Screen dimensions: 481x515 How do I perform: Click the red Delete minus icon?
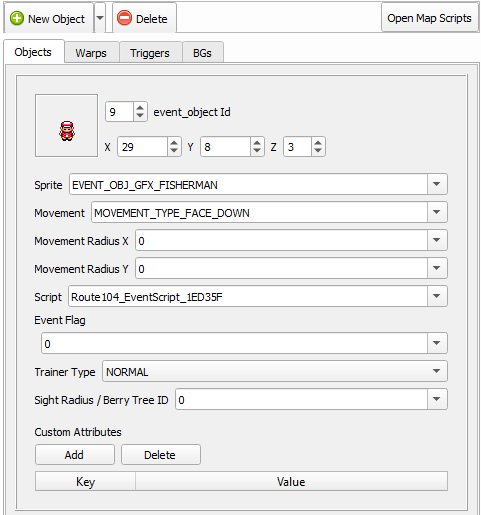[x=125, y=18]
